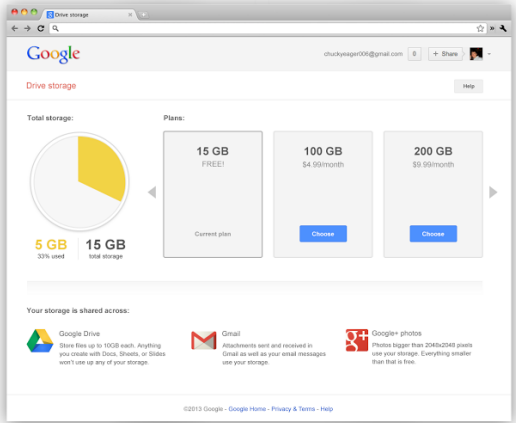This screenshot has height=423, width=516.
Task: Click the Help button near Drive storage
Action: point(468,86)
